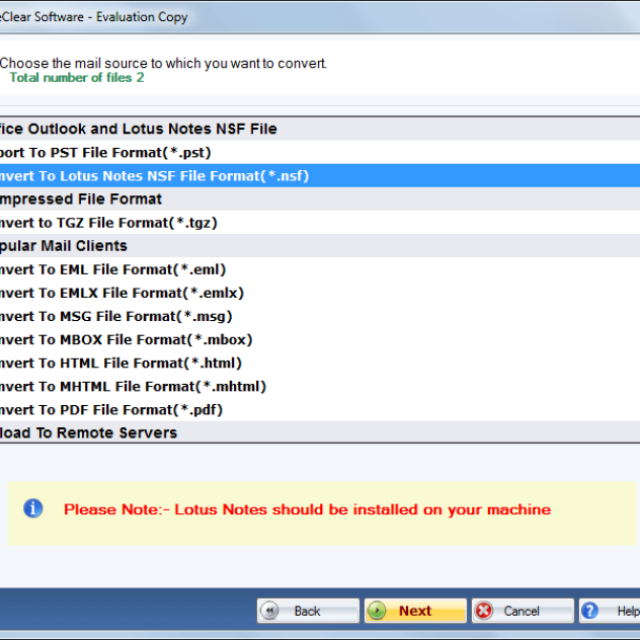Click the red X icon on Cancel
The height and width of the screenshot is (640, 640).
point(484,611)
